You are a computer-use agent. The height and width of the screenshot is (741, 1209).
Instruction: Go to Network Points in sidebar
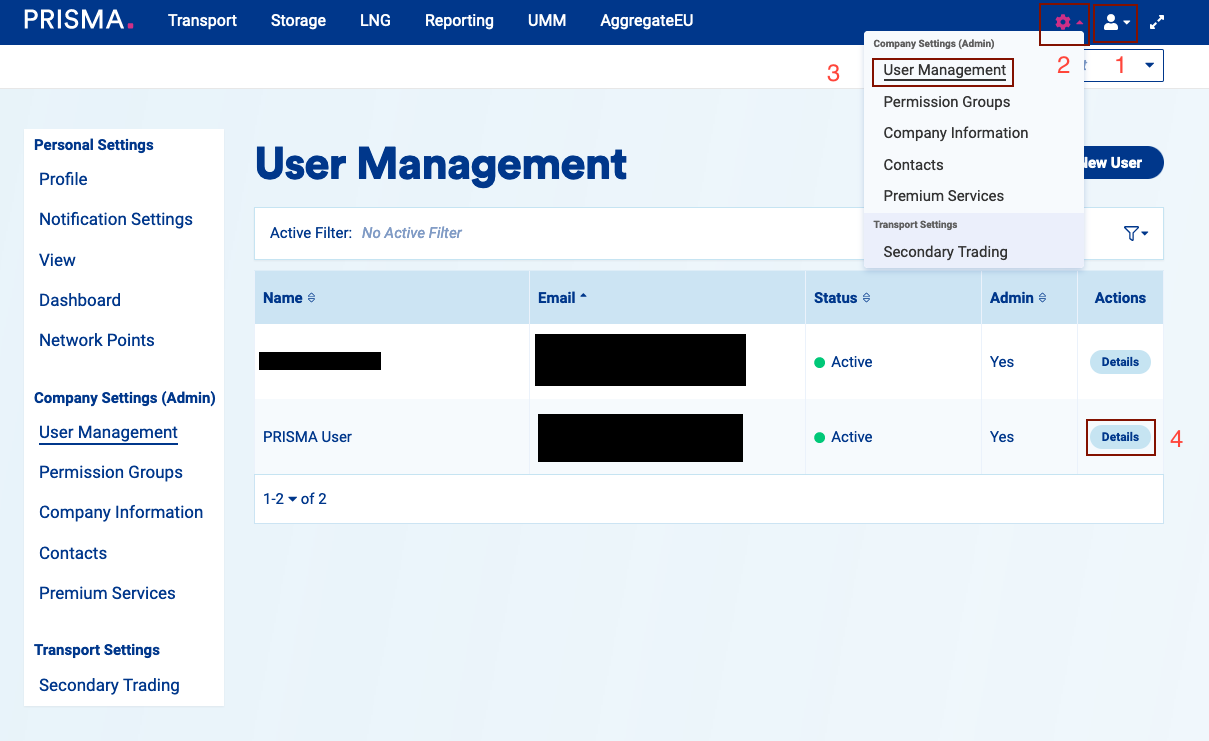point(97,340)
